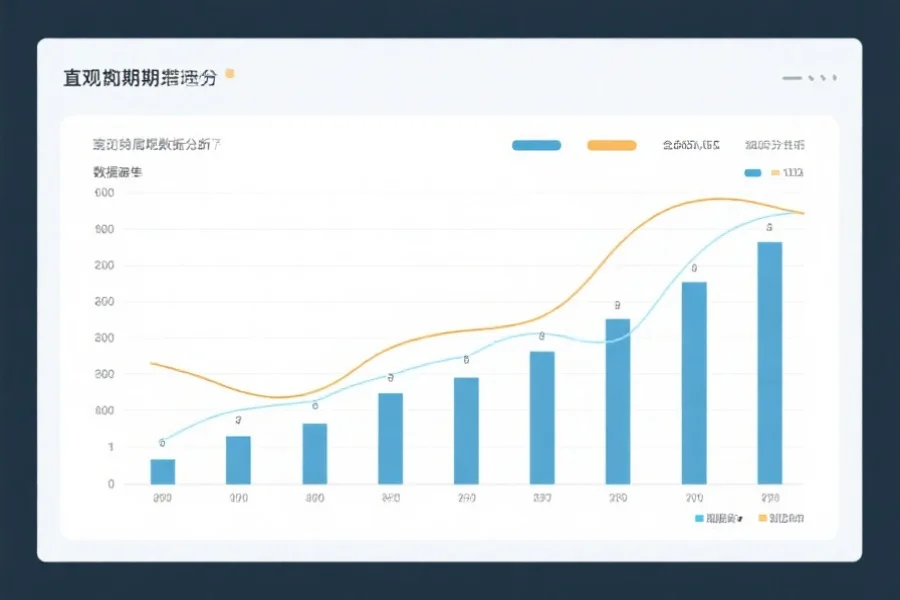Select the sixth blue bar from the left
This screenshot has height=600, width=900.
542,417
